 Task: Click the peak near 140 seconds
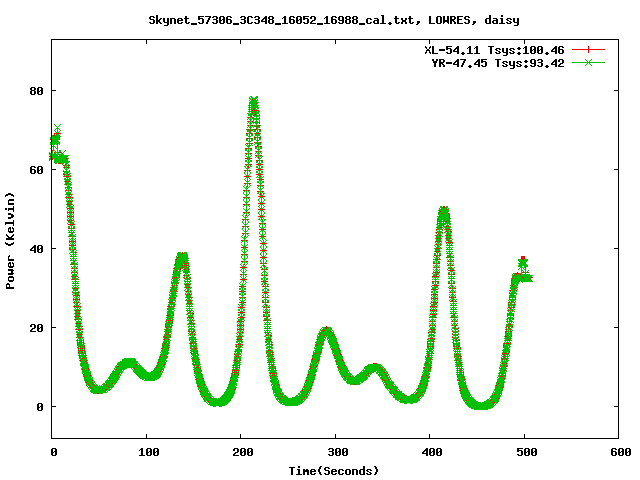click(x=182, y=256)
